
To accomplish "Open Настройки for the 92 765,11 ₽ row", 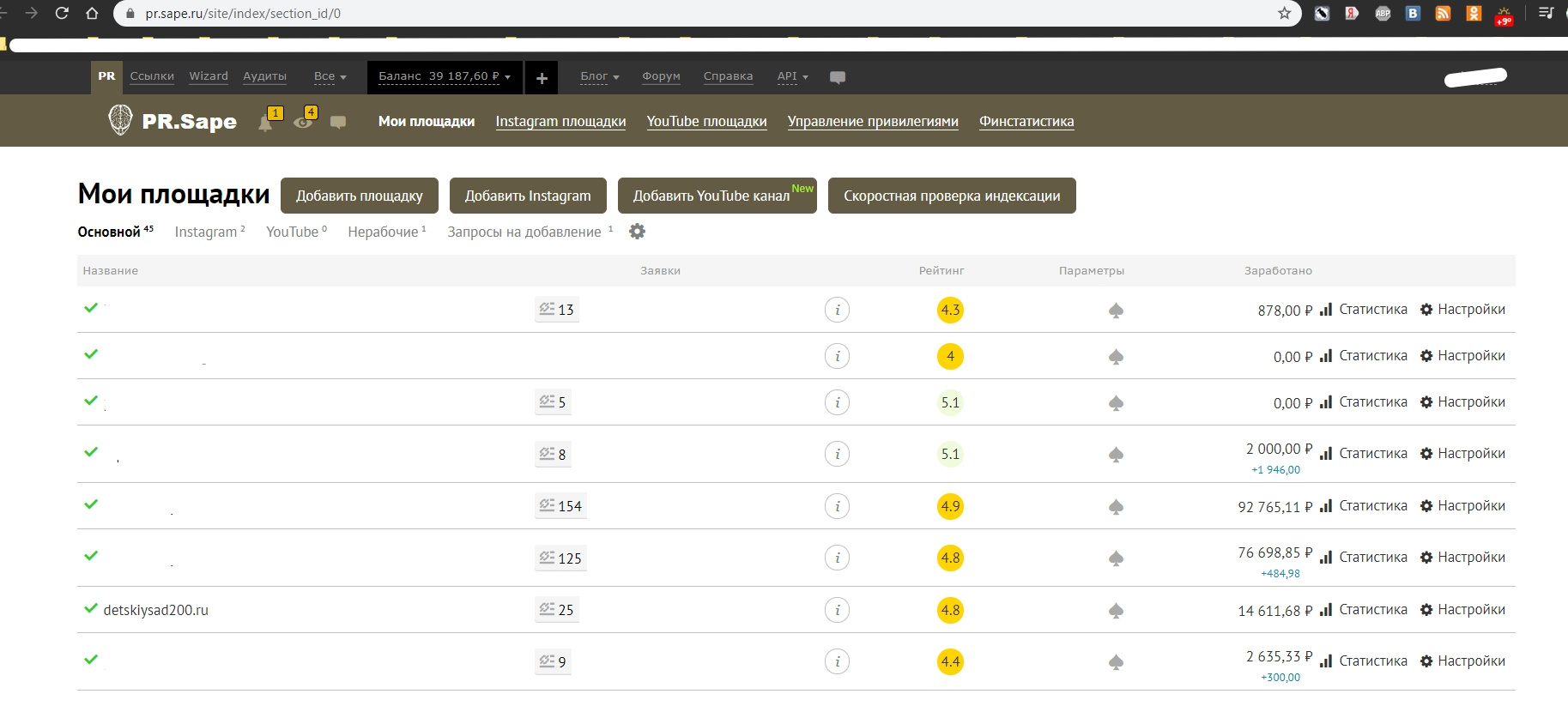I will [x=1462, y=506].
